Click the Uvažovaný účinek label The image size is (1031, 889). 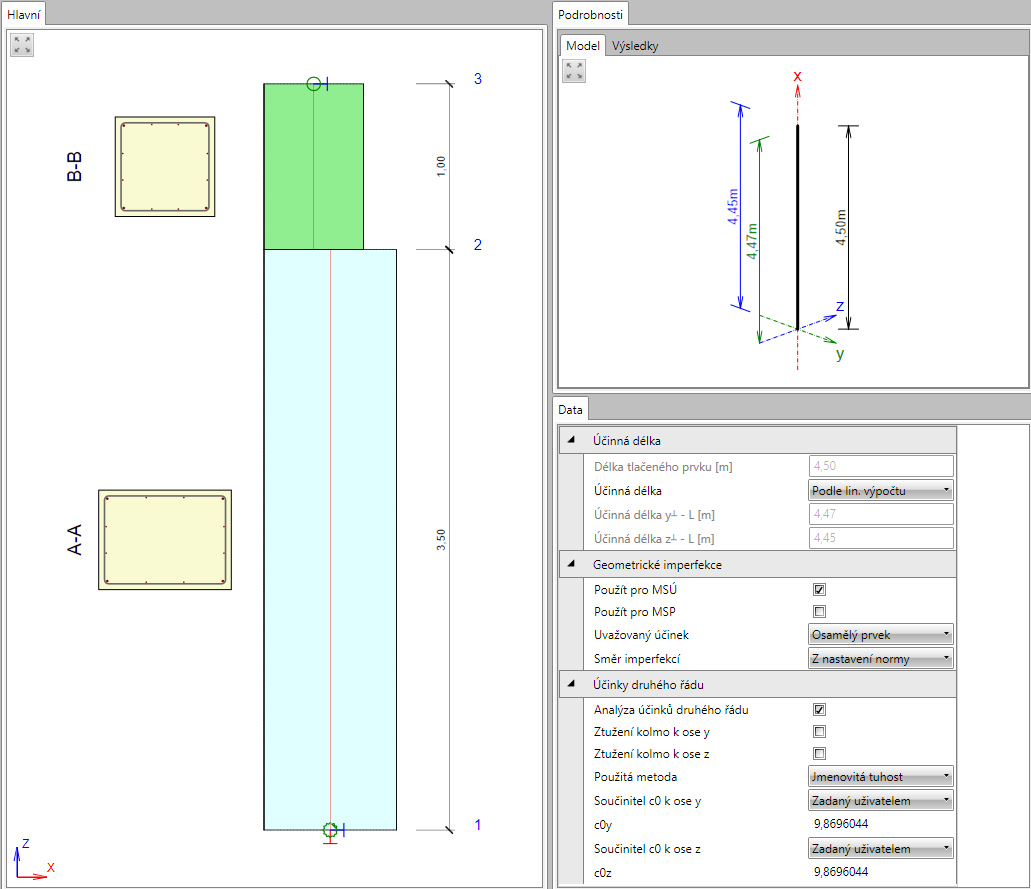point(641,635)
